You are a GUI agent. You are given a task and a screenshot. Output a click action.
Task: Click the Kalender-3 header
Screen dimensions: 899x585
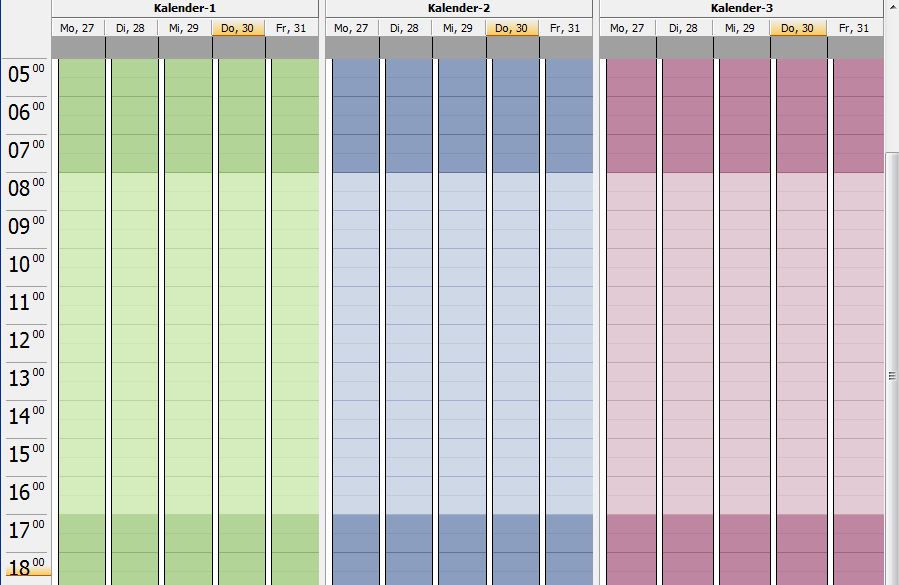tap(741, 8)
